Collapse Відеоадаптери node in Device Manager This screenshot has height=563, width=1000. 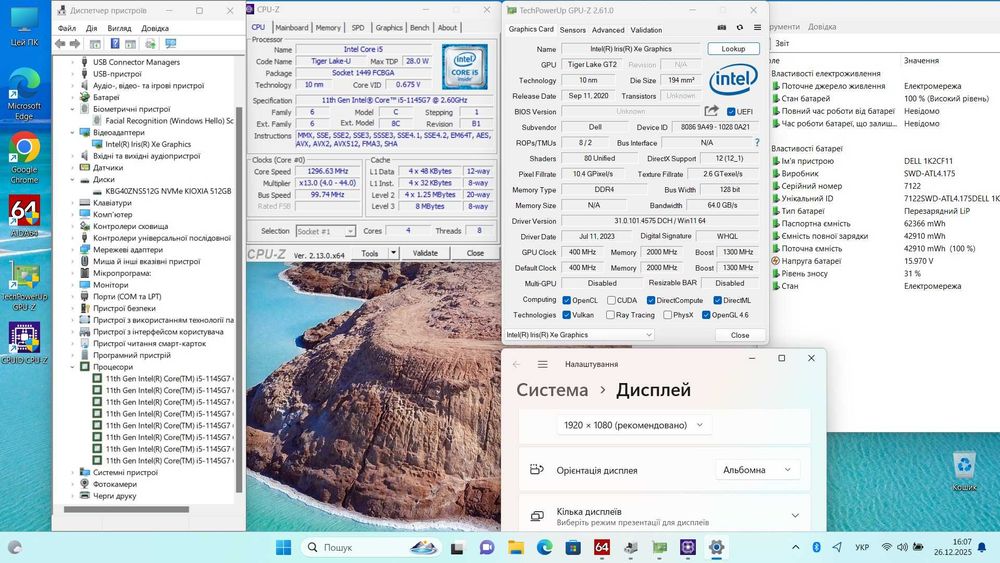coord(73,133)
